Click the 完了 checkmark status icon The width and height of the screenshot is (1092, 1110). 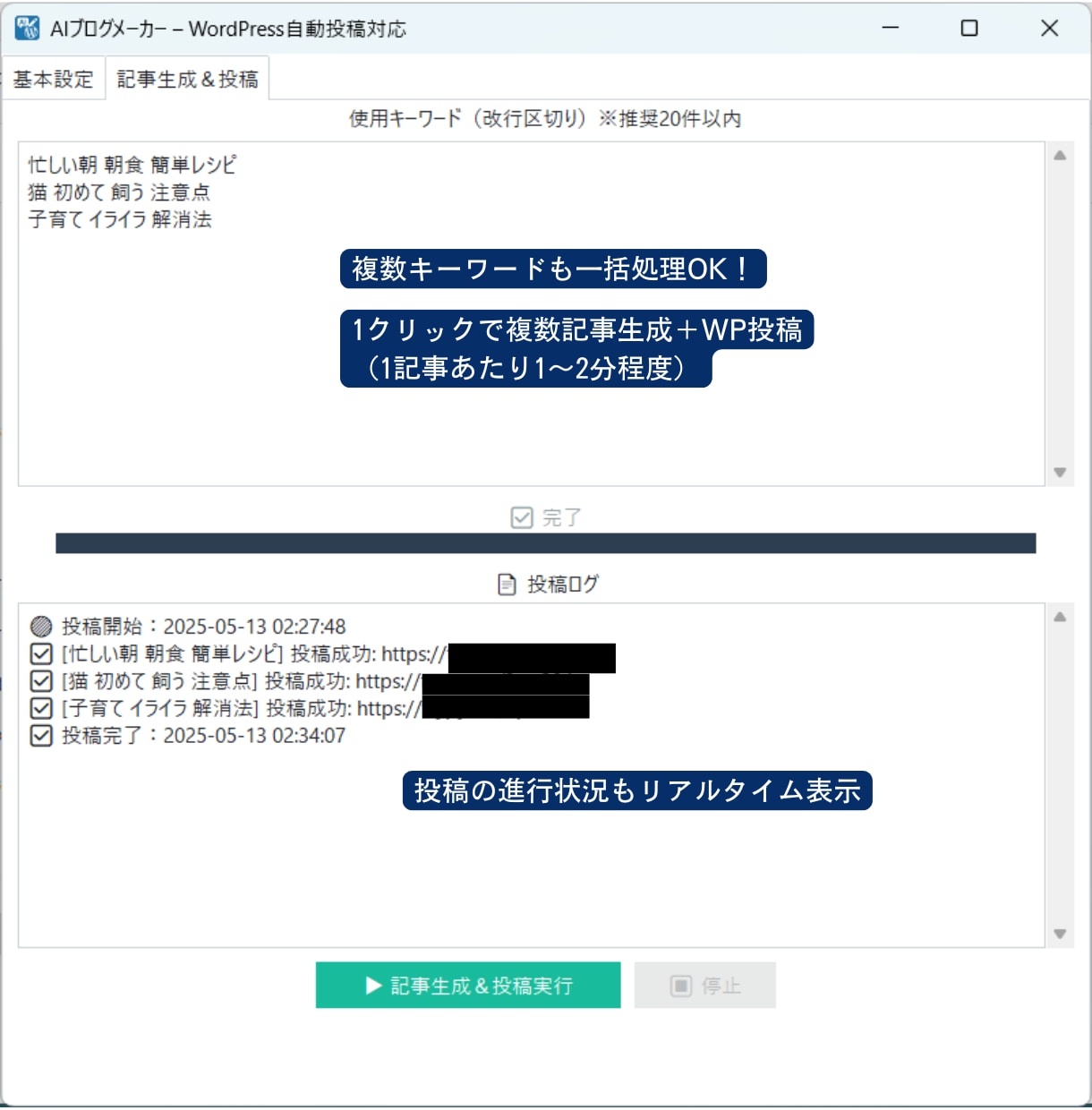522,517
